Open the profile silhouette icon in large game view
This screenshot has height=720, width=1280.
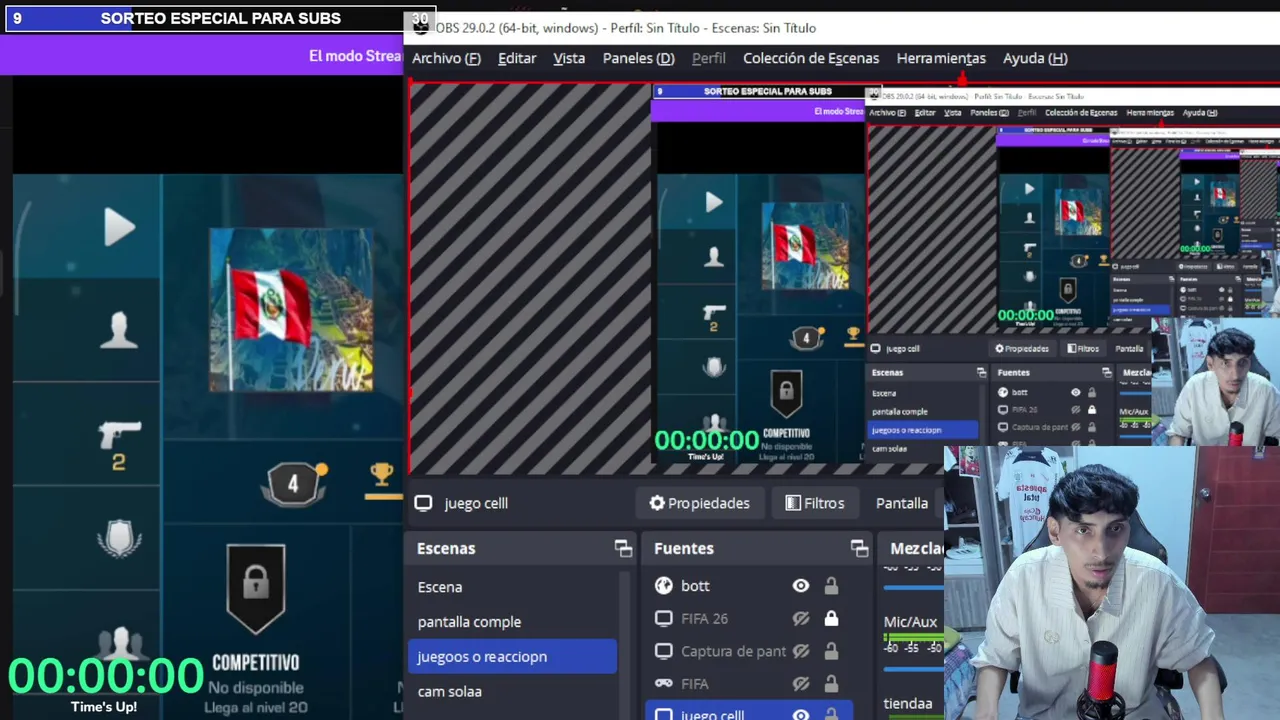(119, 329)
